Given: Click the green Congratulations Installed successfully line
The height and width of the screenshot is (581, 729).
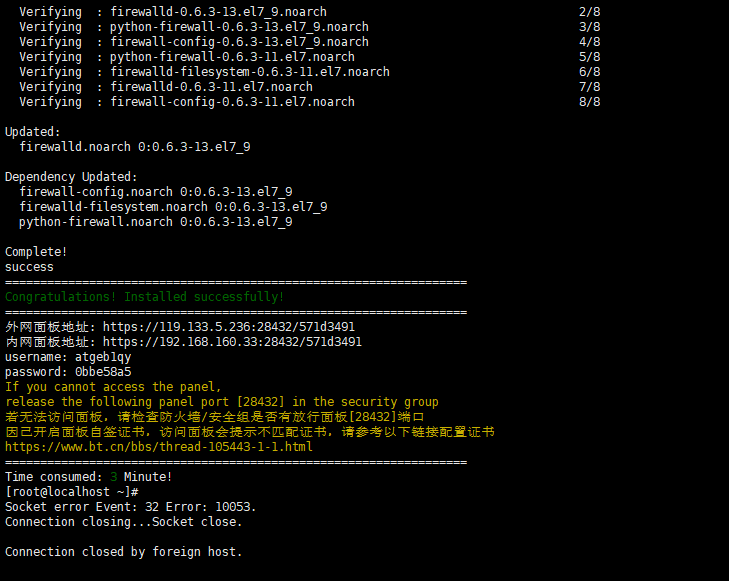Looking at the screenshot, I should [144, 297].
